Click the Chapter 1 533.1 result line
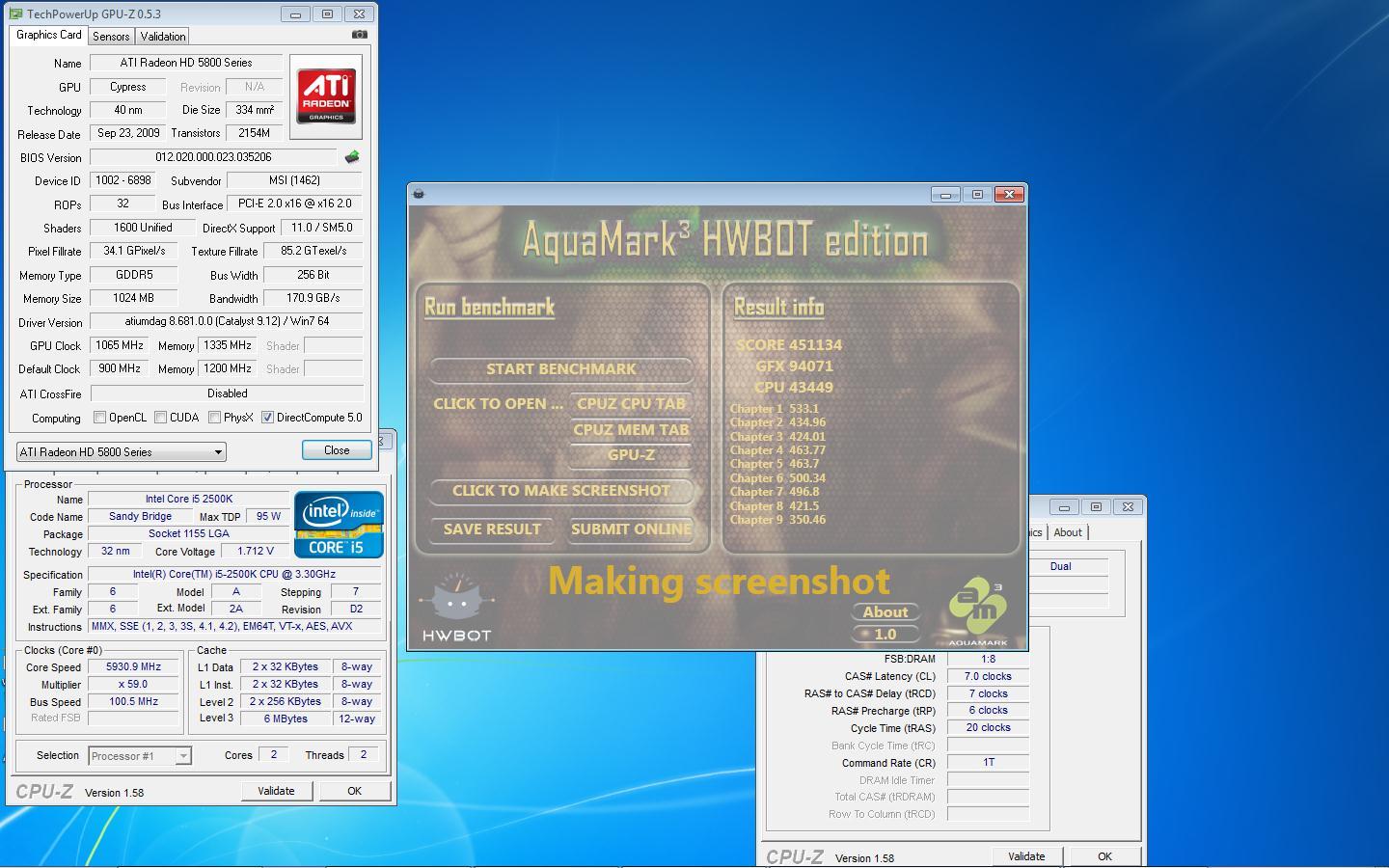1389x868 pixels. [775, 409]
